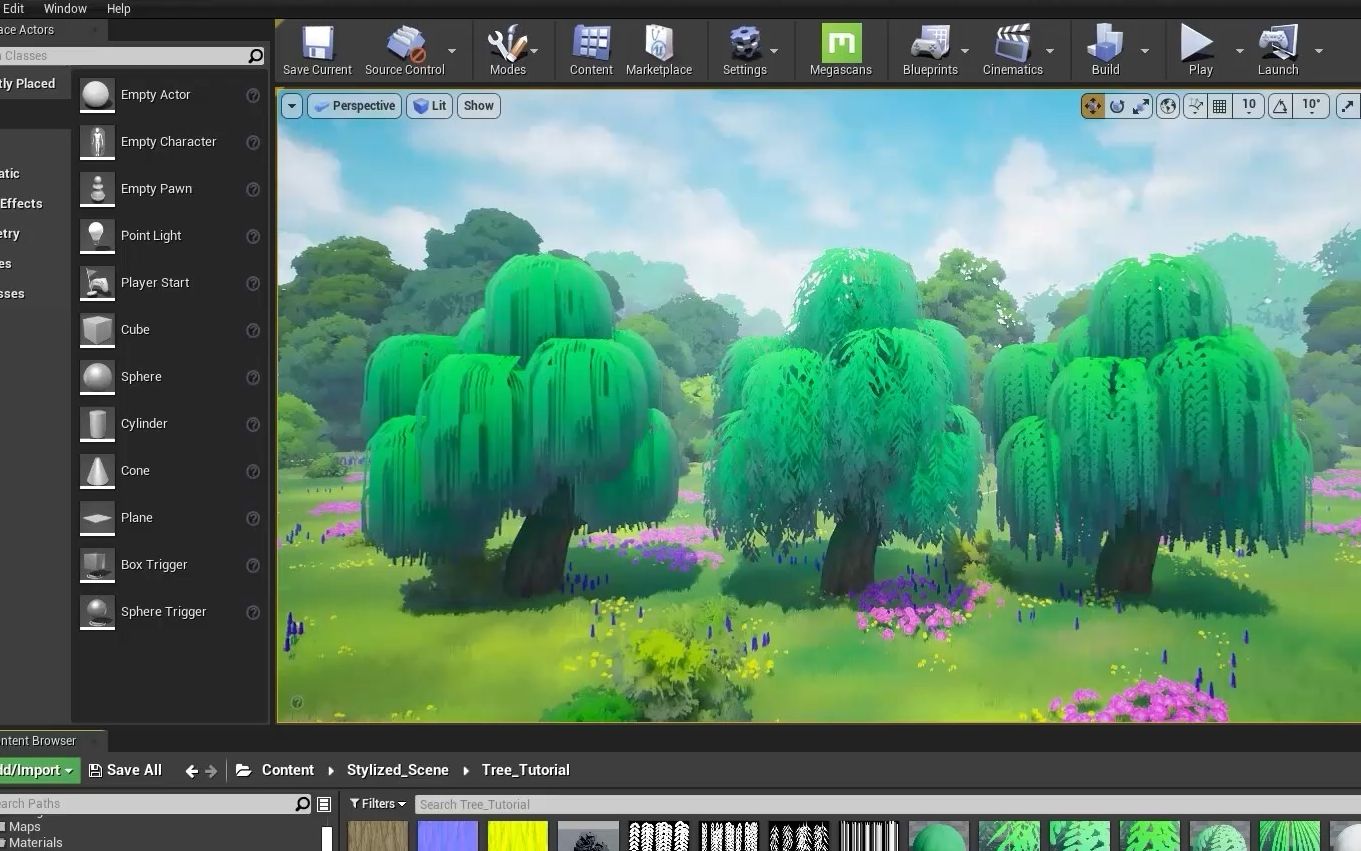Click the Show flags button

point(479,106)
